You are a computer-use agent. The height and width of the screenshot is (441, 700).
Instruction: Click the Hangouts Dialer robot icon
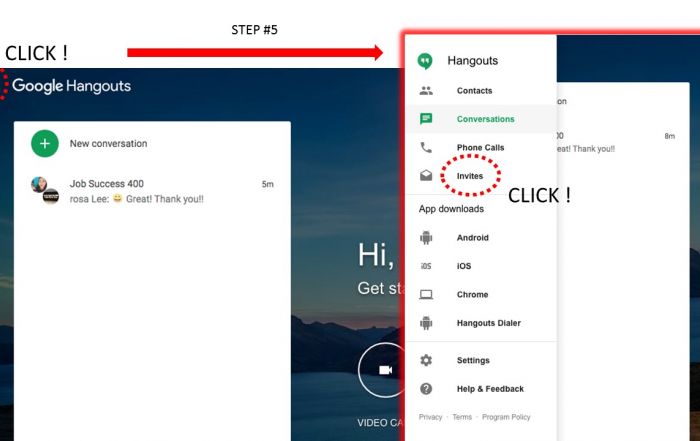point(426,323)
